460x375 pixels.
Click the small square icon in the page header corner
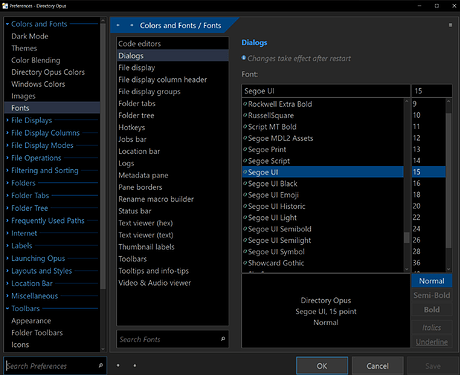[x=450, y=25]
